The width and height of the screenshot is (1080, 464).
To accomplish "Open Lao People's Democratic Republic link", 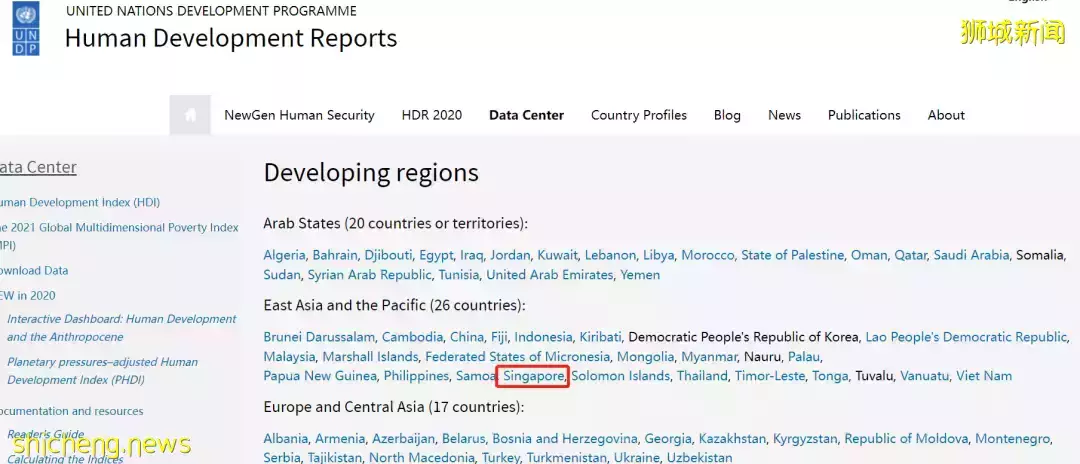I will click(966, 337).
